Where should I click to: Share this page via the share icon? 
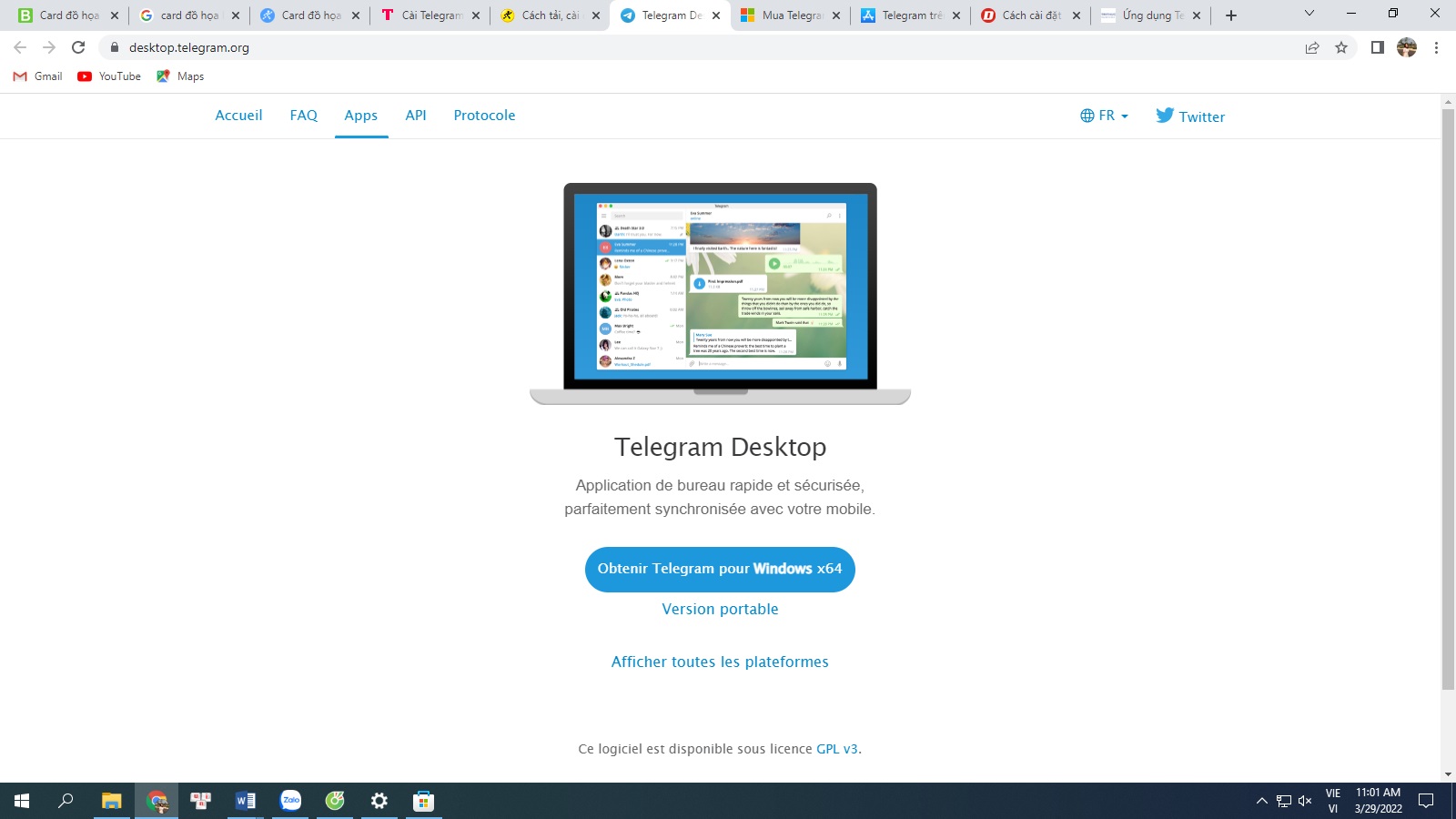[x=1312, y=47]
